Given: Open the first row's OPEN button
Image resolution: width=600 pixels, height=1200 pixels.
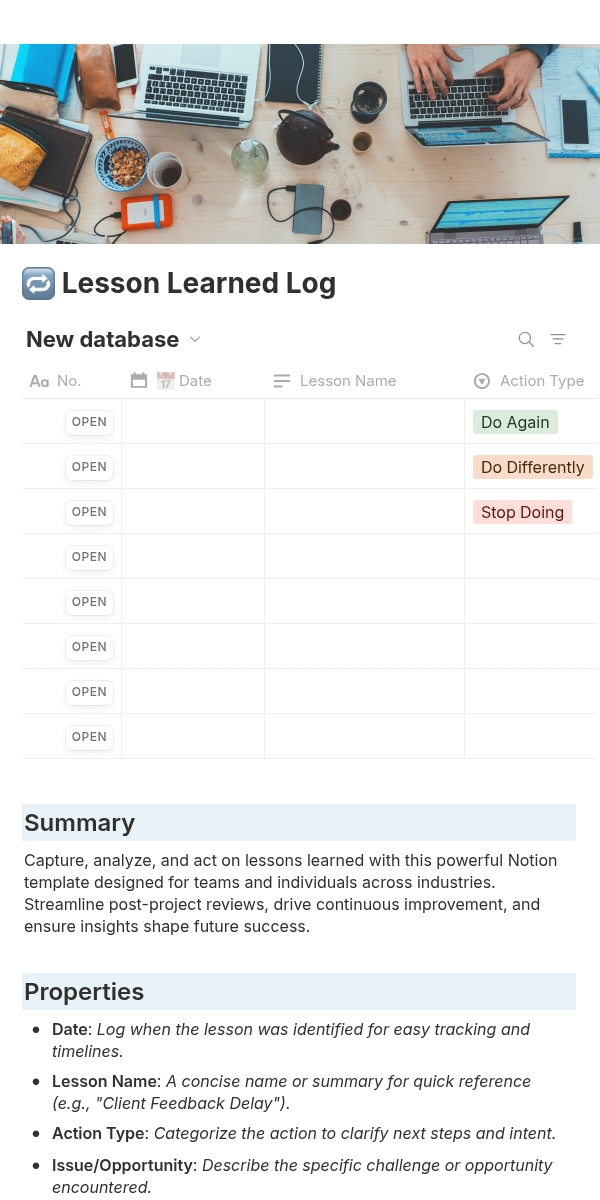Looking at the screenshot, I should pos(89,422).
